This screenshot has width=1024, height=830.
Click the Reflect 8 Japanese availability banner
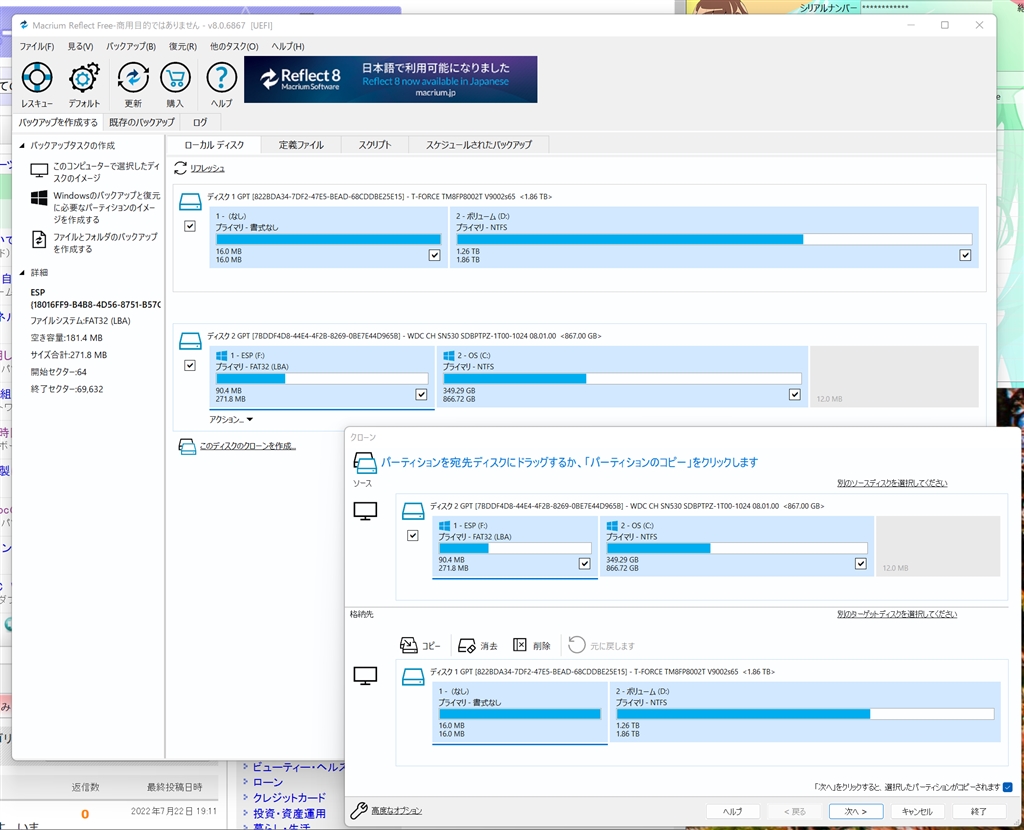pos(391,79)
